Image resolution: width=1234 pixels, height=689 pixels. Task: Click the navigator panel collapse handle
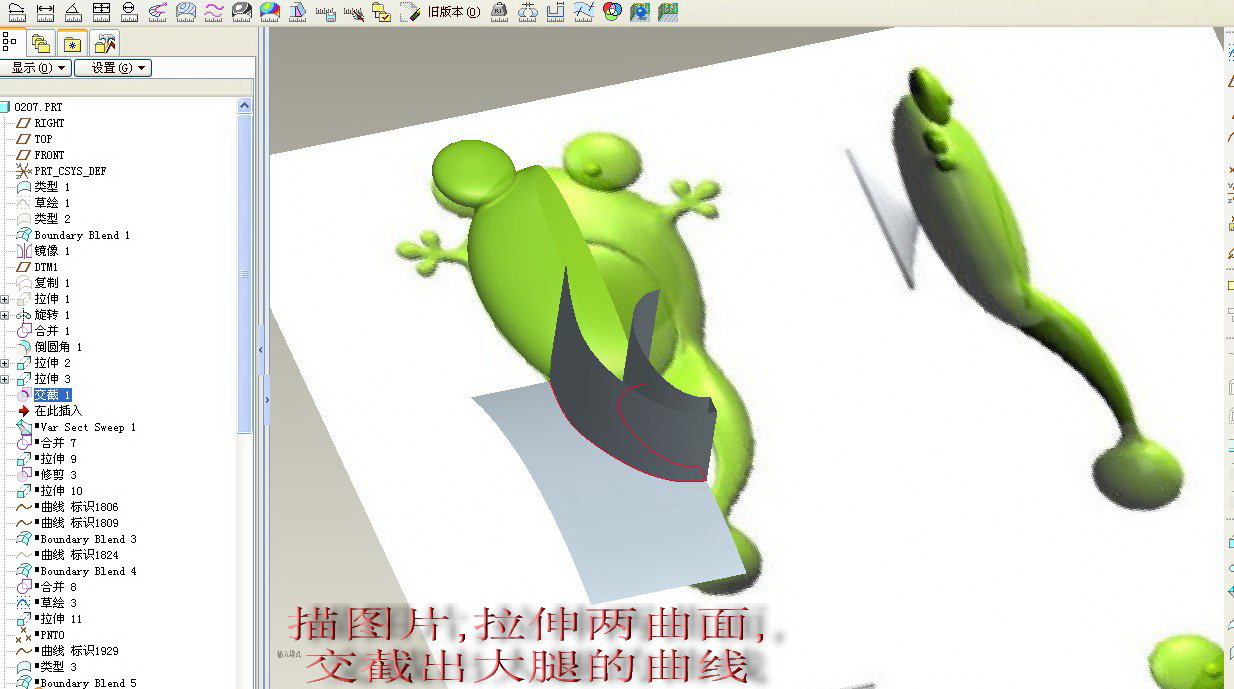tap(261, 350)
